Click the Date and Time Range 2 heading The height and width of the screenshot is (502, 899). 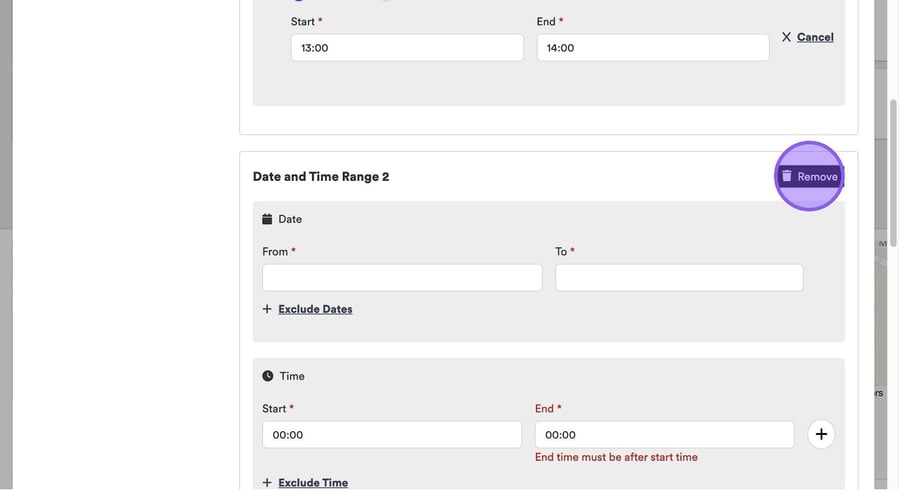321,177
